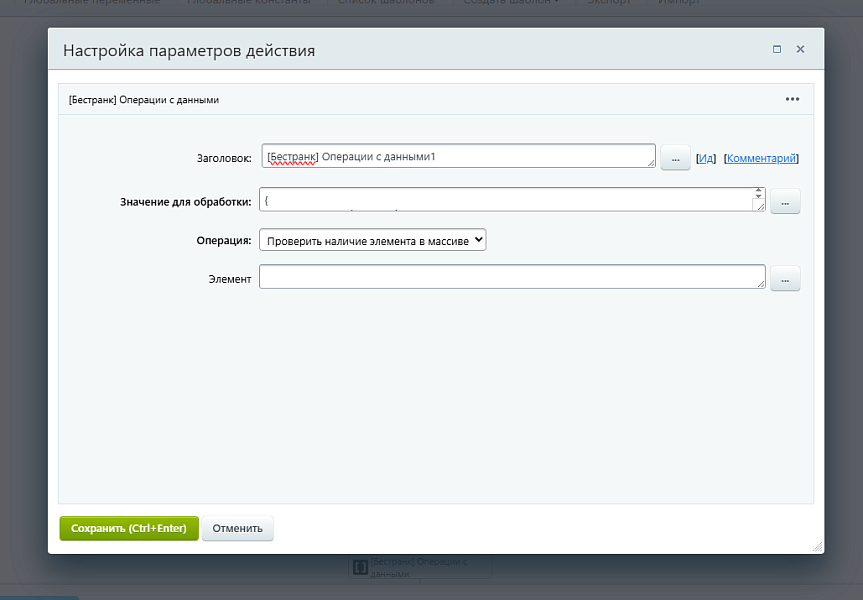Open the Ид link
This screenshot has width=863, height=600.
click(x=705, y=158)
